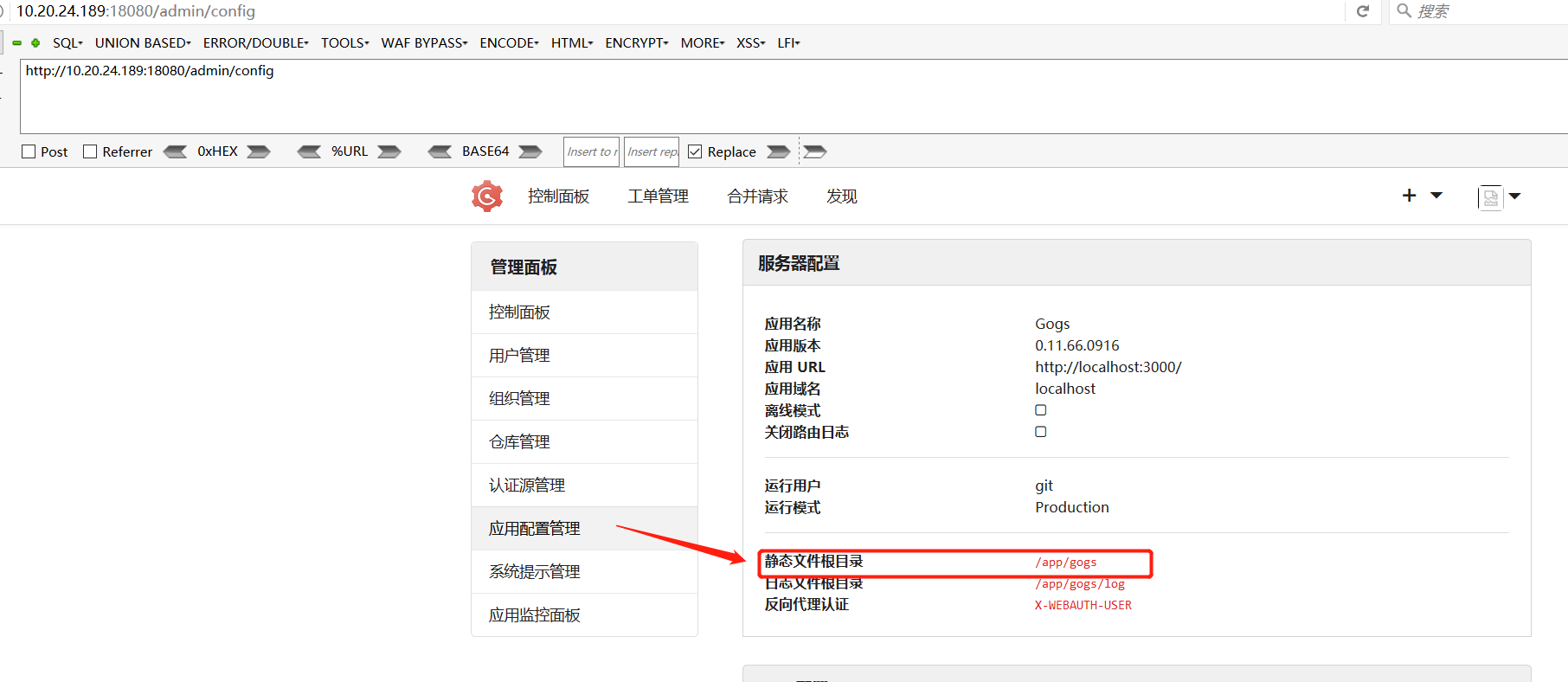Select 认证源管理 in the admin sidebar

[584, 486]
